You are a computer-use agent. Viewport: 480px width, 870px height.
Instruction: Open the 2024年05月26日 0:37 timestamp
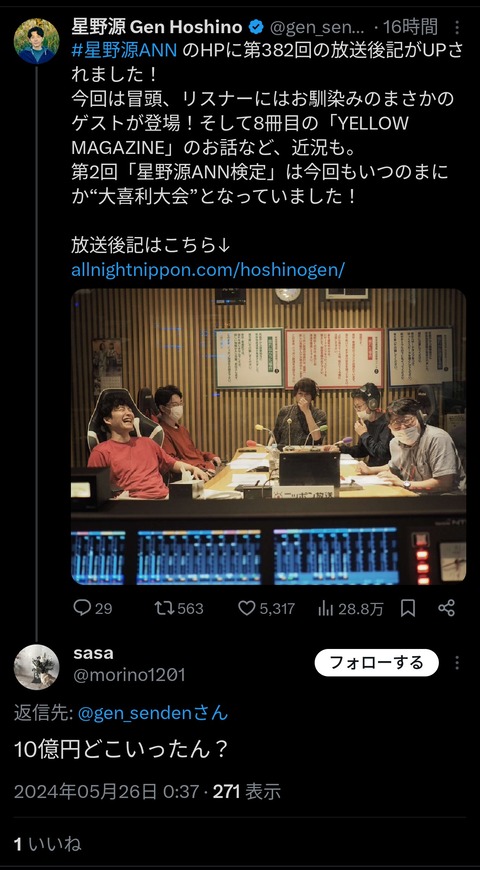point(106,791)
